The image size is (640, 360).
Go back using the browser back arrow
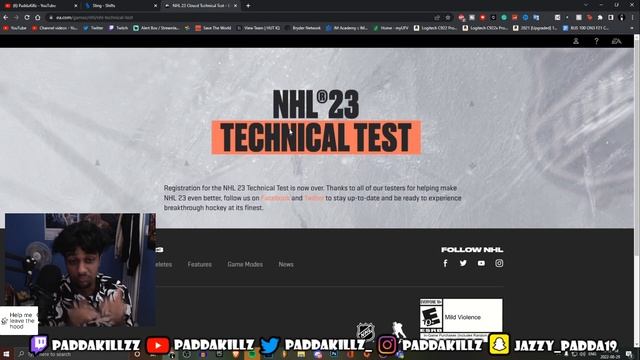click(x=6, y=18)
